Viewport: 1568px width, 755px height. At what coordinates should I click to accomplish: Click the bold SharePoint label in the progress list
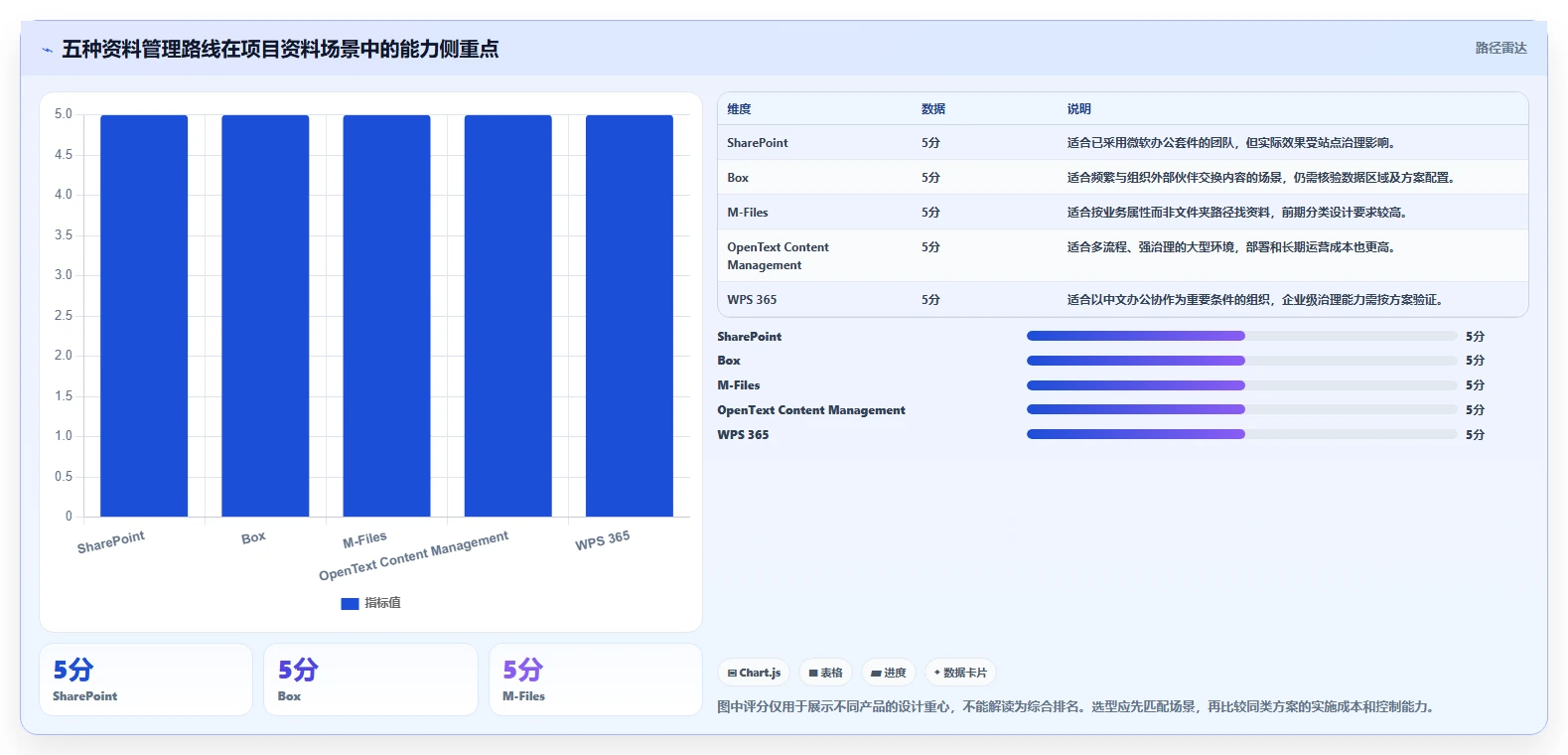[750, 337]
